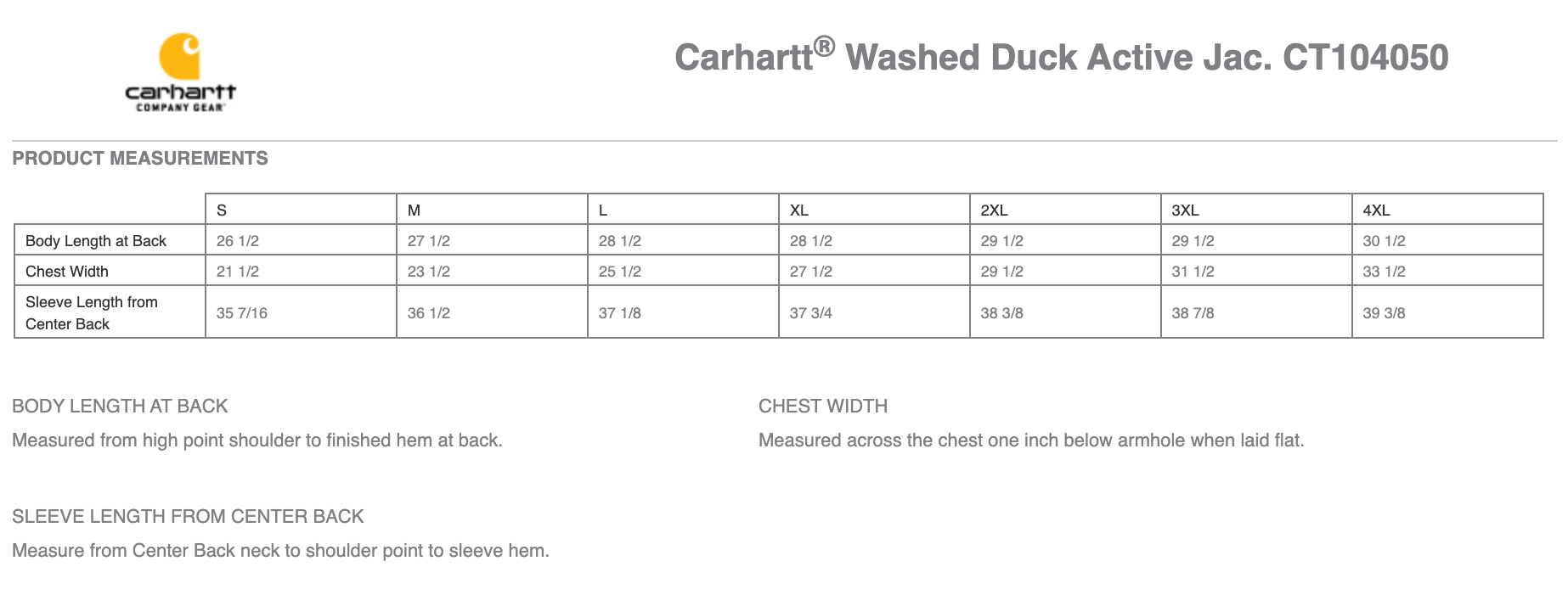Image resolution: width=1568 pixels, height=606 pixels.
Task: Click the 2XL size column header
Action: [994, 210]
